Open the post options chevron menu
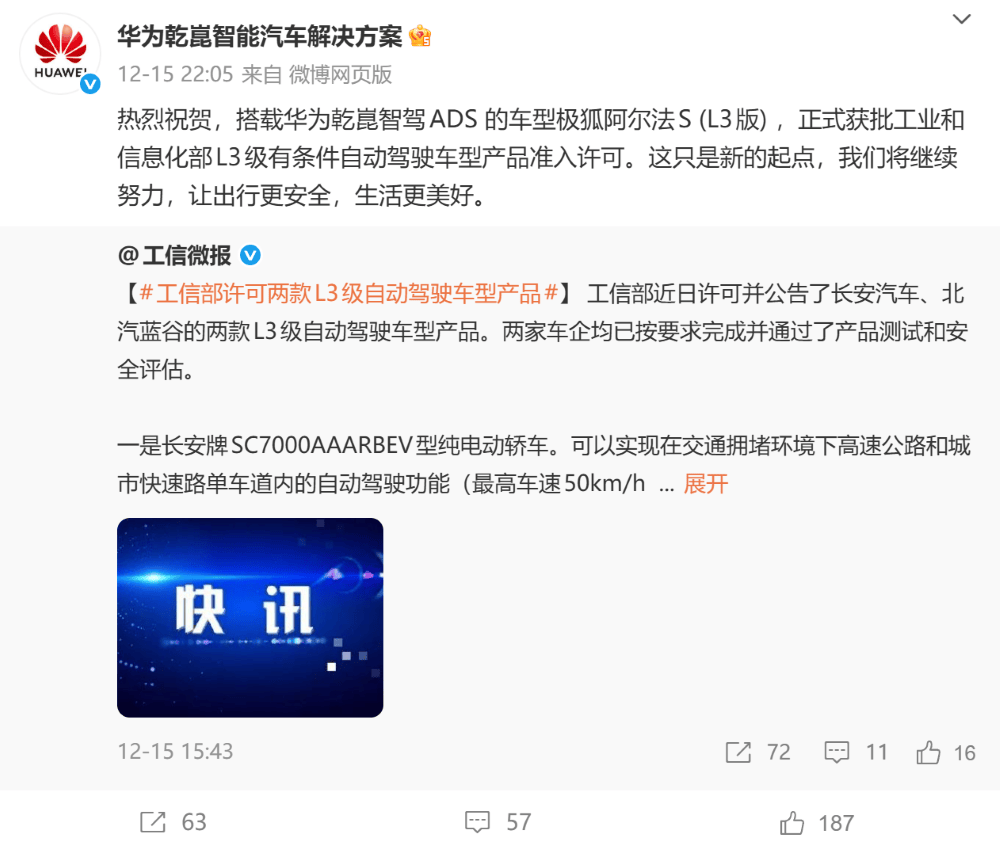Image resolution: width=1000 pixels, height=846 pixels. click(962, 19)
